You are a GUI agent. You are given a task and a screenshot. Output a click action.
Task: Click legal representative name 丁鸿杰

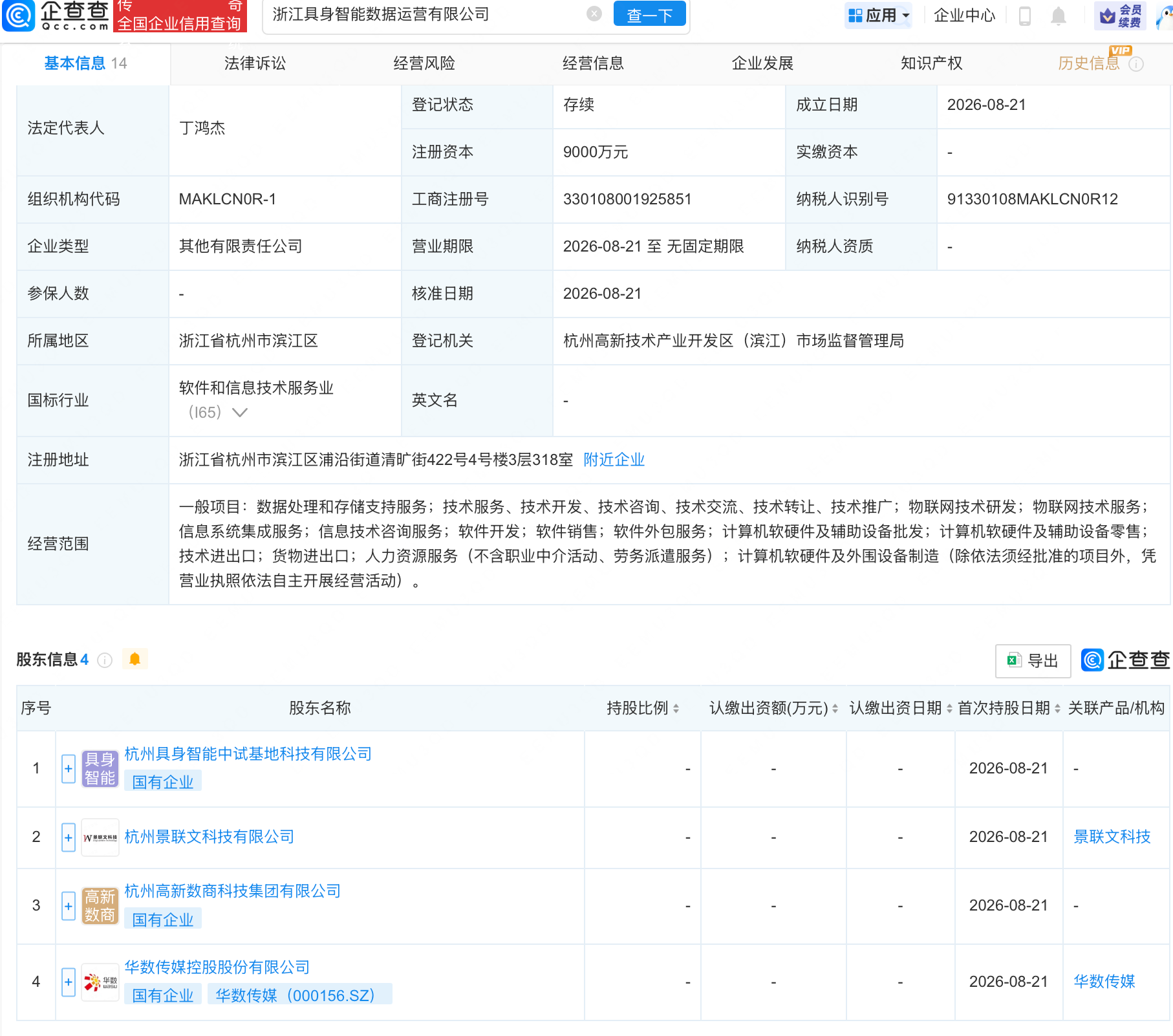tap(202, 128)
